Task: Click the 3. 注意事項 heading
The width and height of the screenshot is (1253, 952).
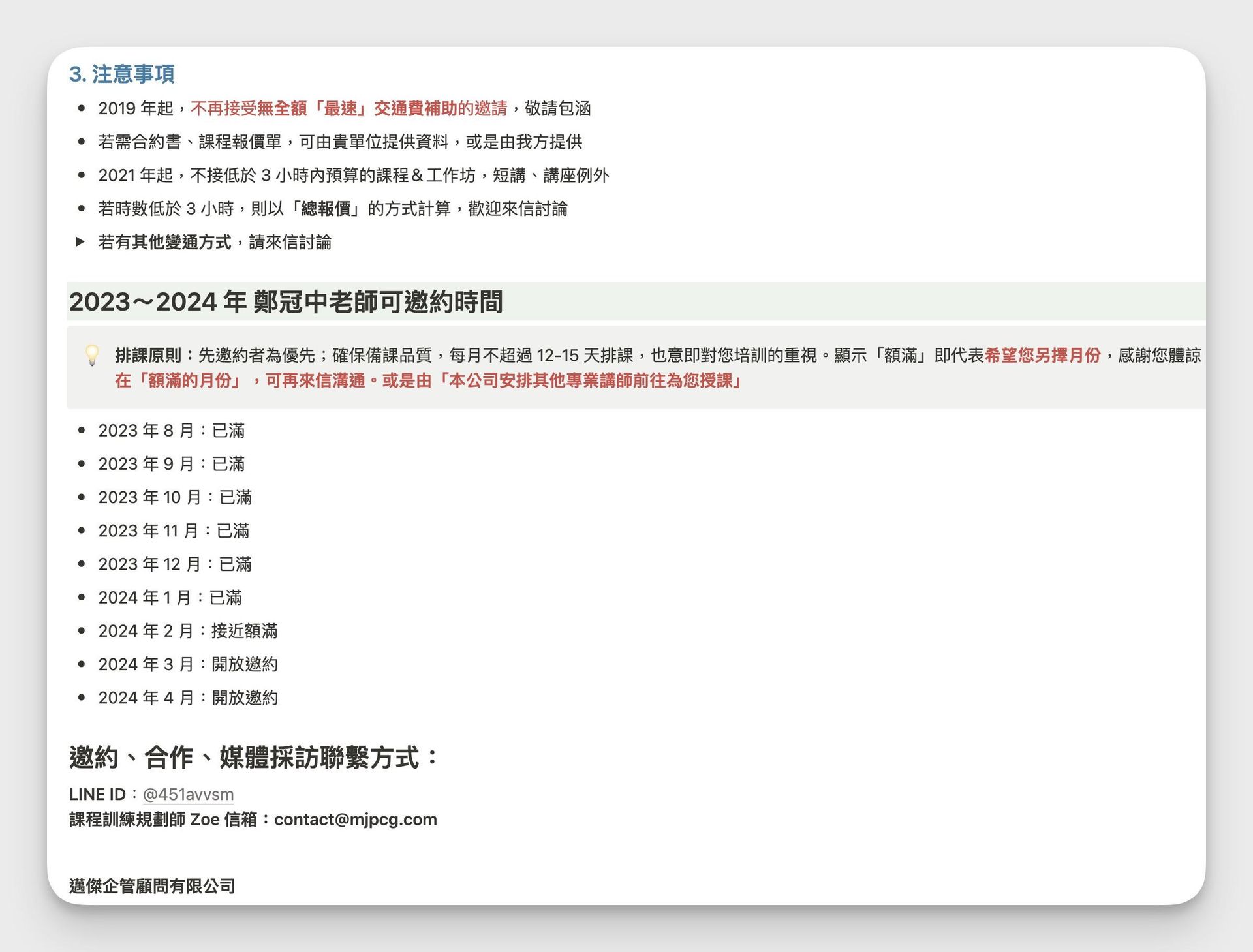Action: tap(122, 74)
